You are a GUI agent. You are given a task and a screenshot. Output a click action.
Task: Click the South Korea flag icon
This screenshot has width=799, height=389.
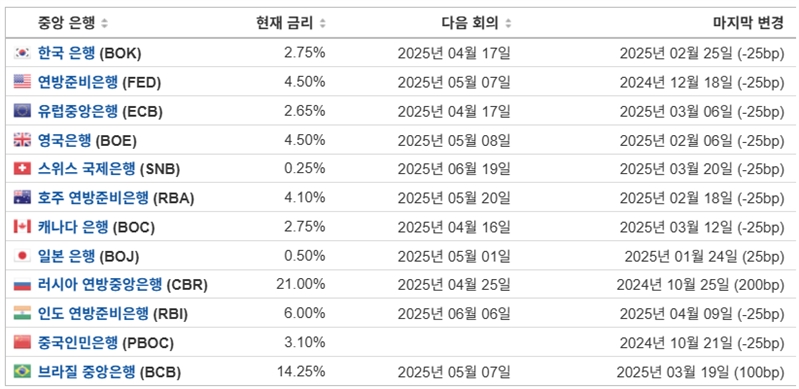[x=22, y=53]
